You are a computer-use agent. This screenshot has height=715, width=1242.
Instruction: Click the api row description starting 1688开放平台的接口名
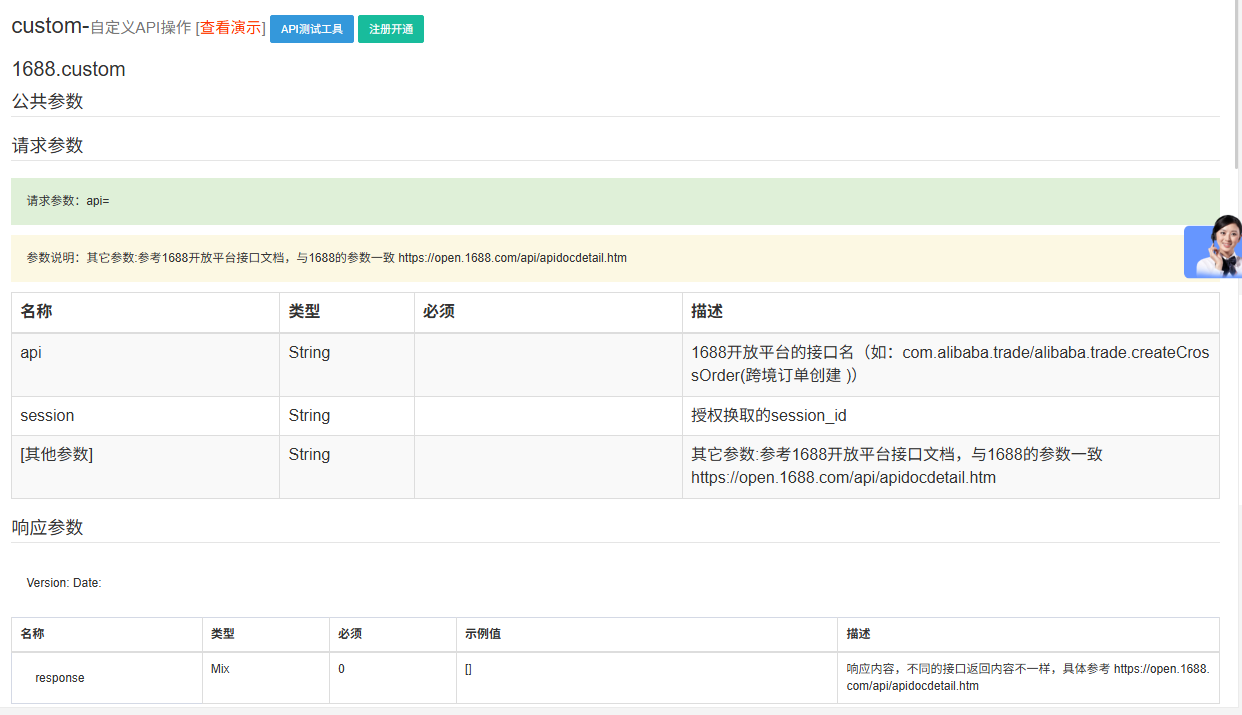(x=950, y=364)
